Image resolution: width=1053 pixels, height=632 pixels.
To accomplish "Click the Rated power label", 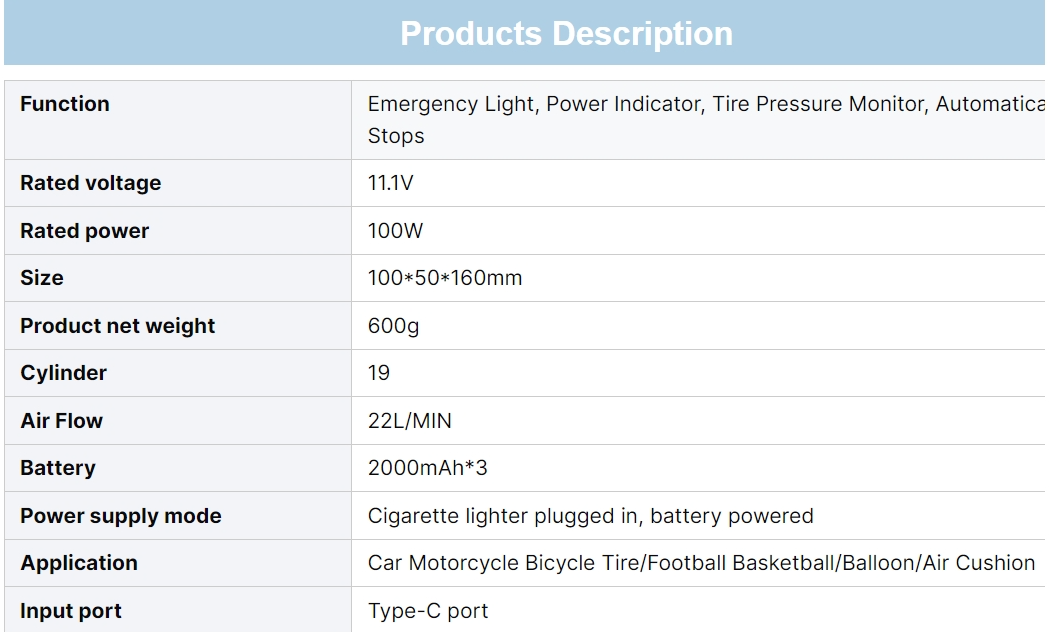I will point(84,231).
